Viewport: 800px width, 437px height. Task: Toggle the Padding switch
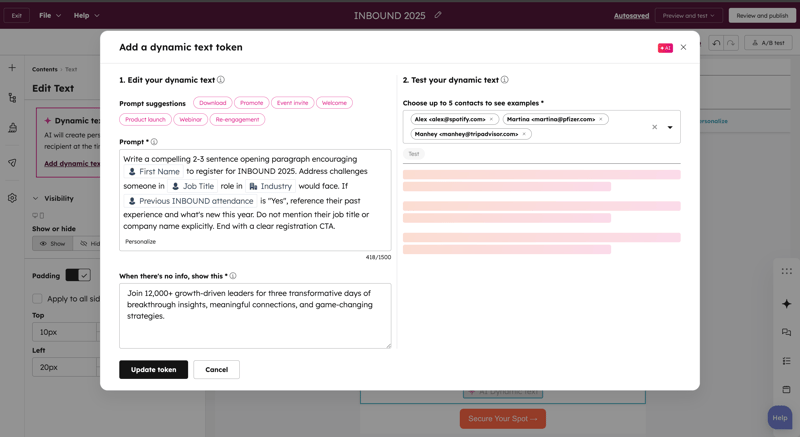(x=78, y=275)
